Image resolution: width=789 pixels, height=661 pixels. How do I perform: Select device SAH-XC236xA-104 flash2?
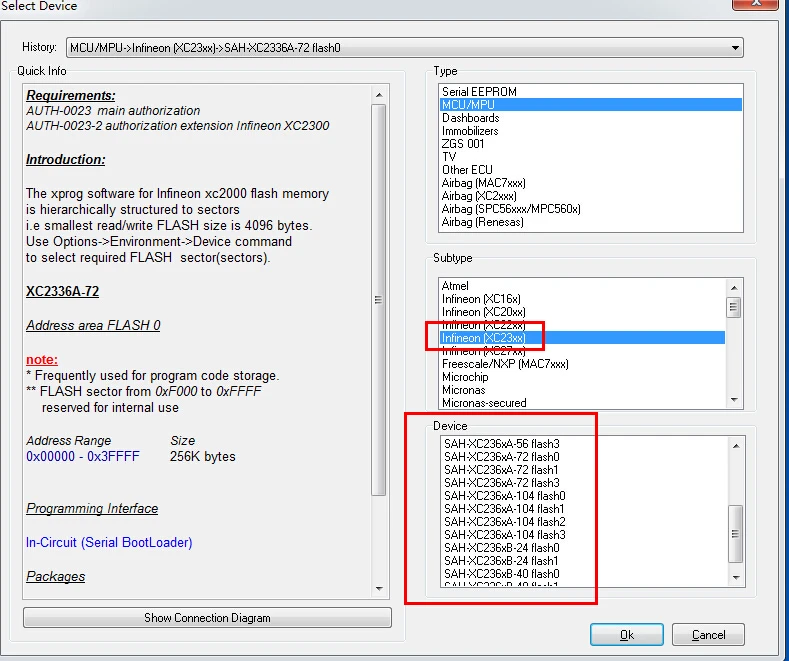[584, 522]
